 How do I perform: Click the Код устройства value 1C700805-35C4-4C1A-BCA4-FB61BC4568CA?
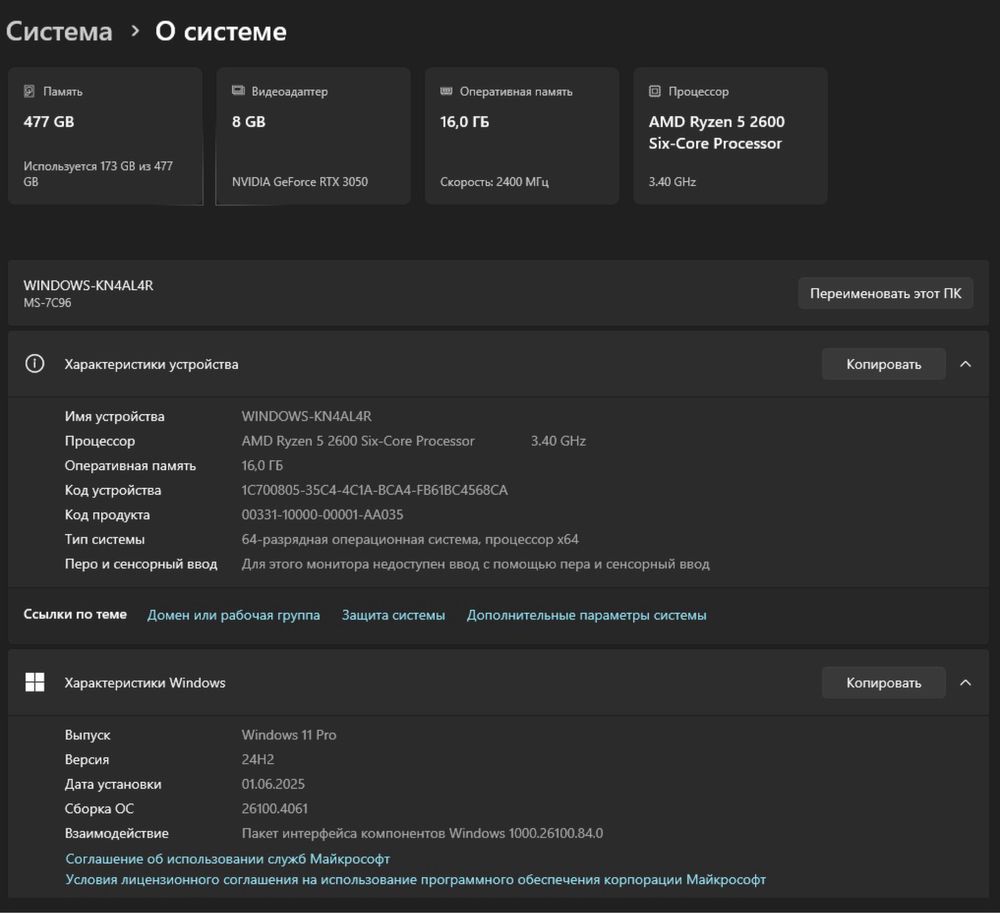pos(374,490)
